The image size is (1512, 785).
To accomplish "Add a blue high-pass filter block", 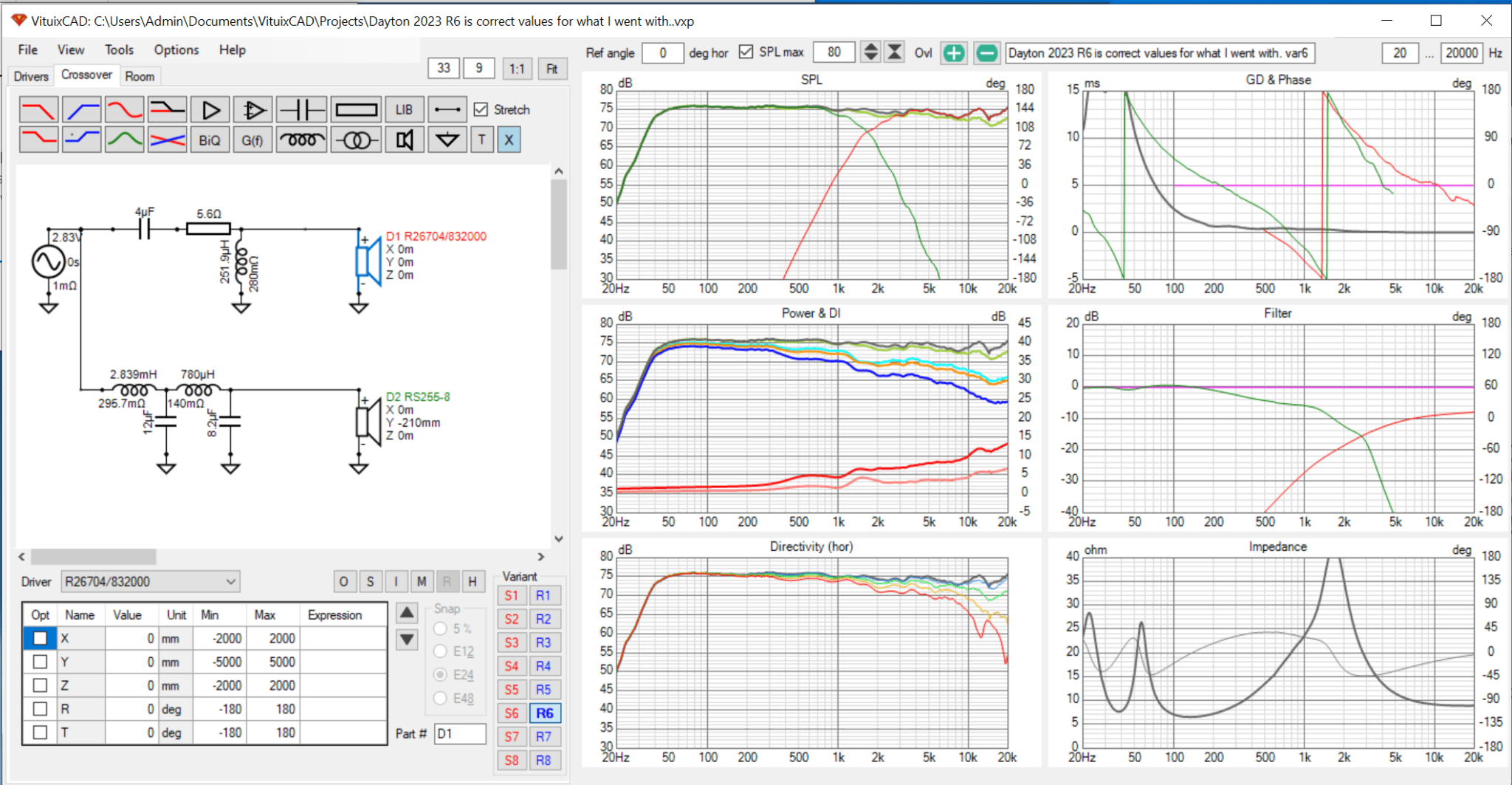I will pos(81,110).
